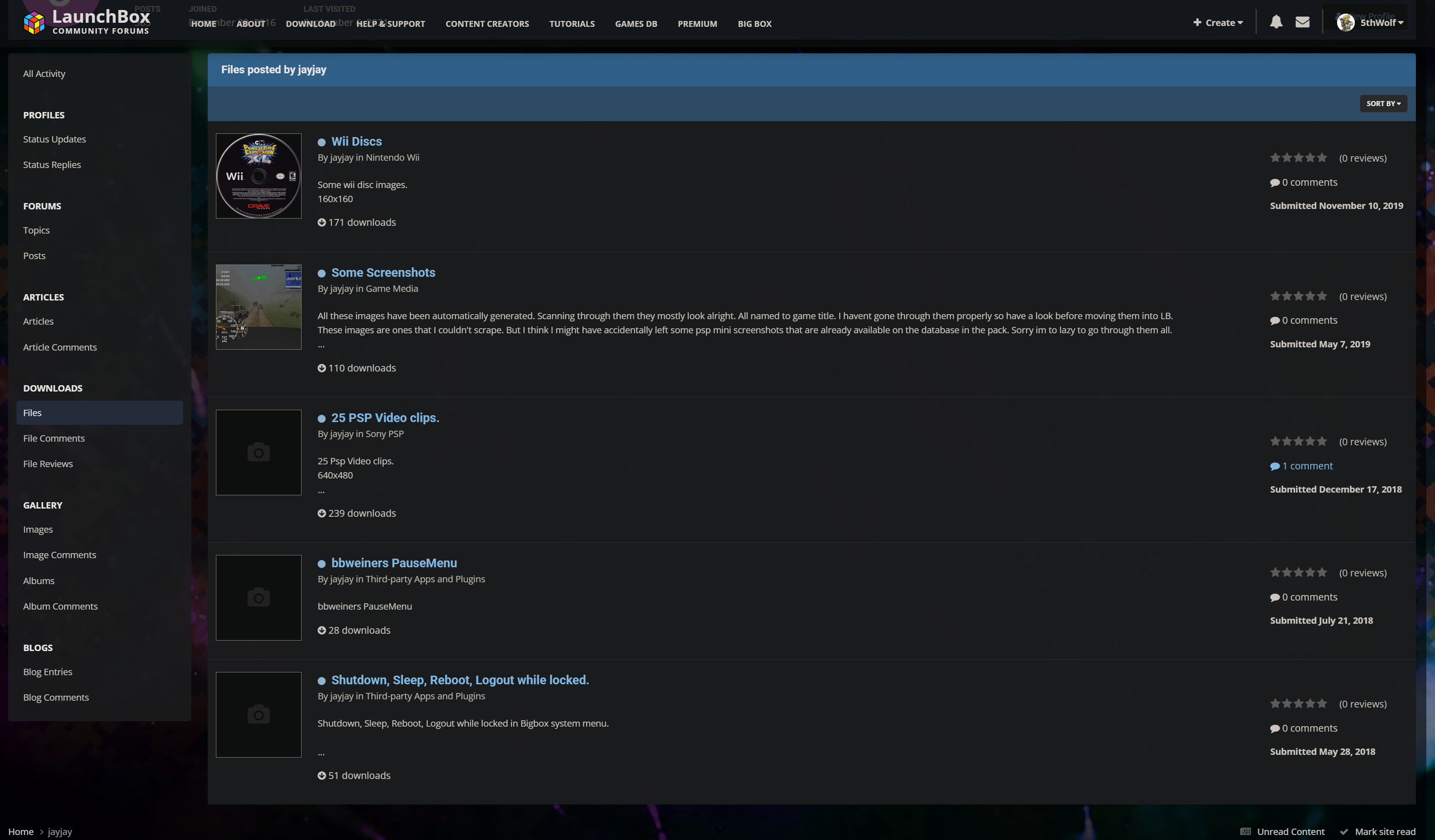
Task: Click the unread dot beside Wii Discs
Action: (322, 142)
